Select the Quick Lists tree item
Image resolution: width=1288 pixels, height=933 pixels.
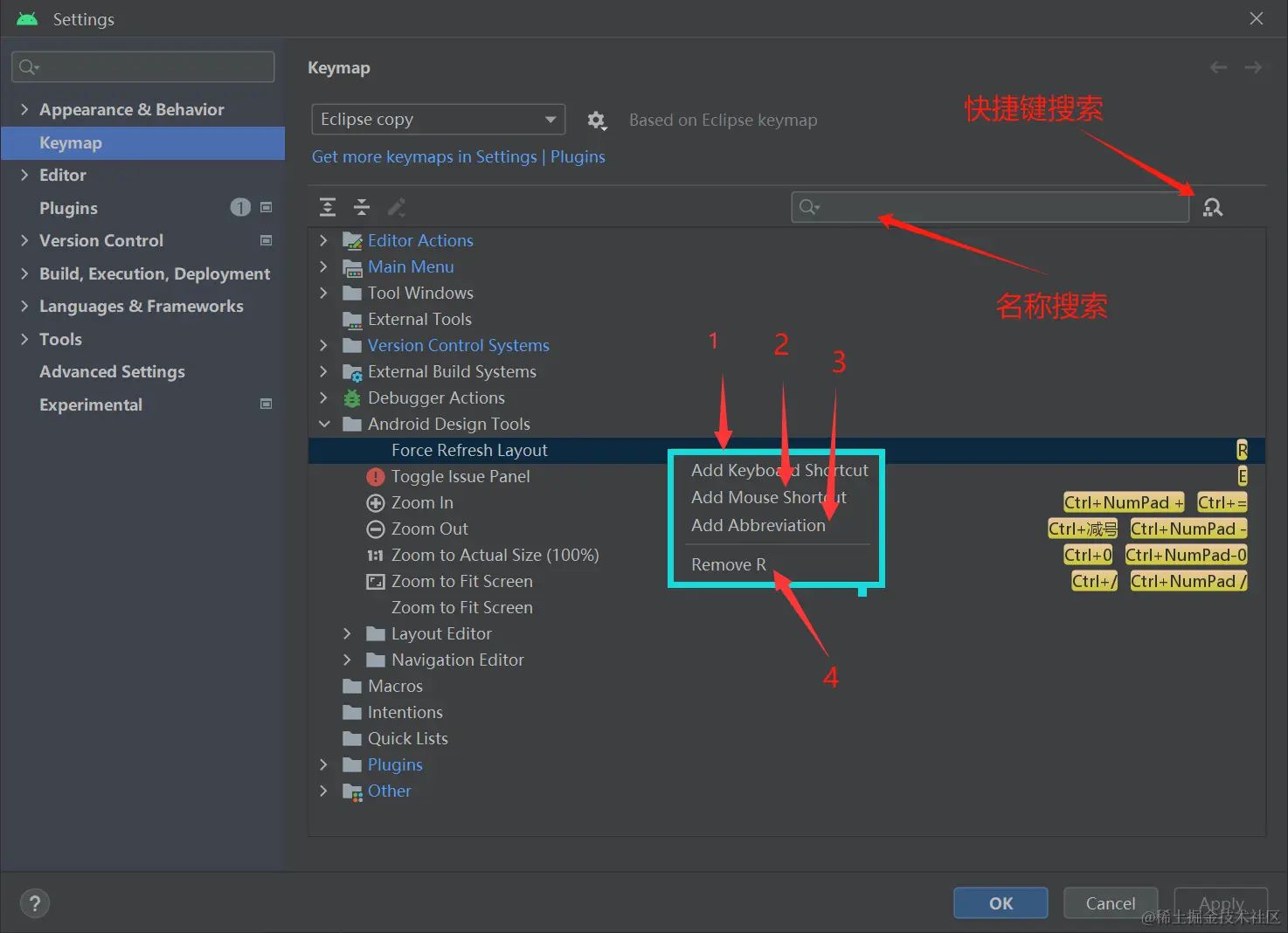(408, 738)
